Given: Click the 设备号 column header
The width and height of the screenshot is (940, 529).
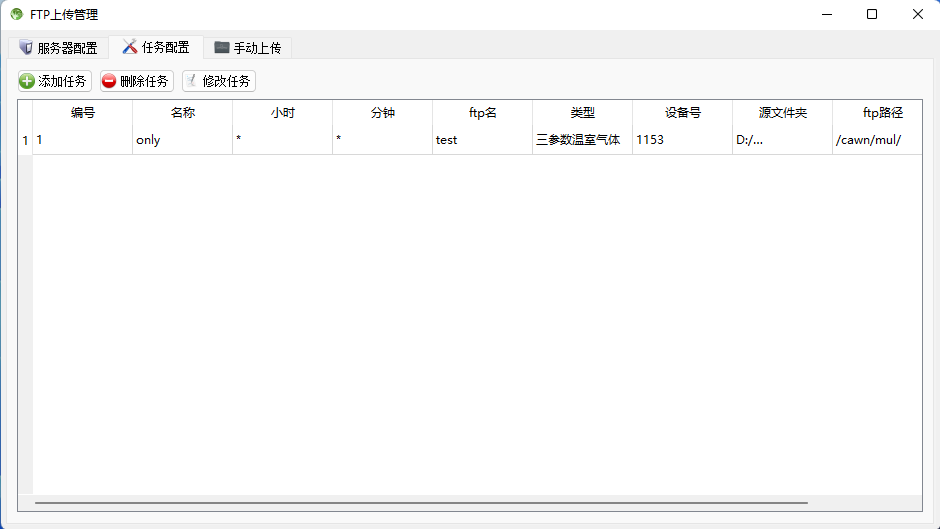Looking at the screenshot, I should coord(683,113).
